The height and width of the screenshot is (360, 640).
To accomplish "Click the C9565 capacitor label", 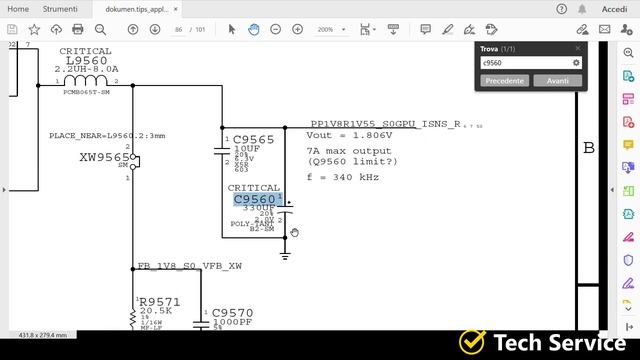I will pos(253,140).
